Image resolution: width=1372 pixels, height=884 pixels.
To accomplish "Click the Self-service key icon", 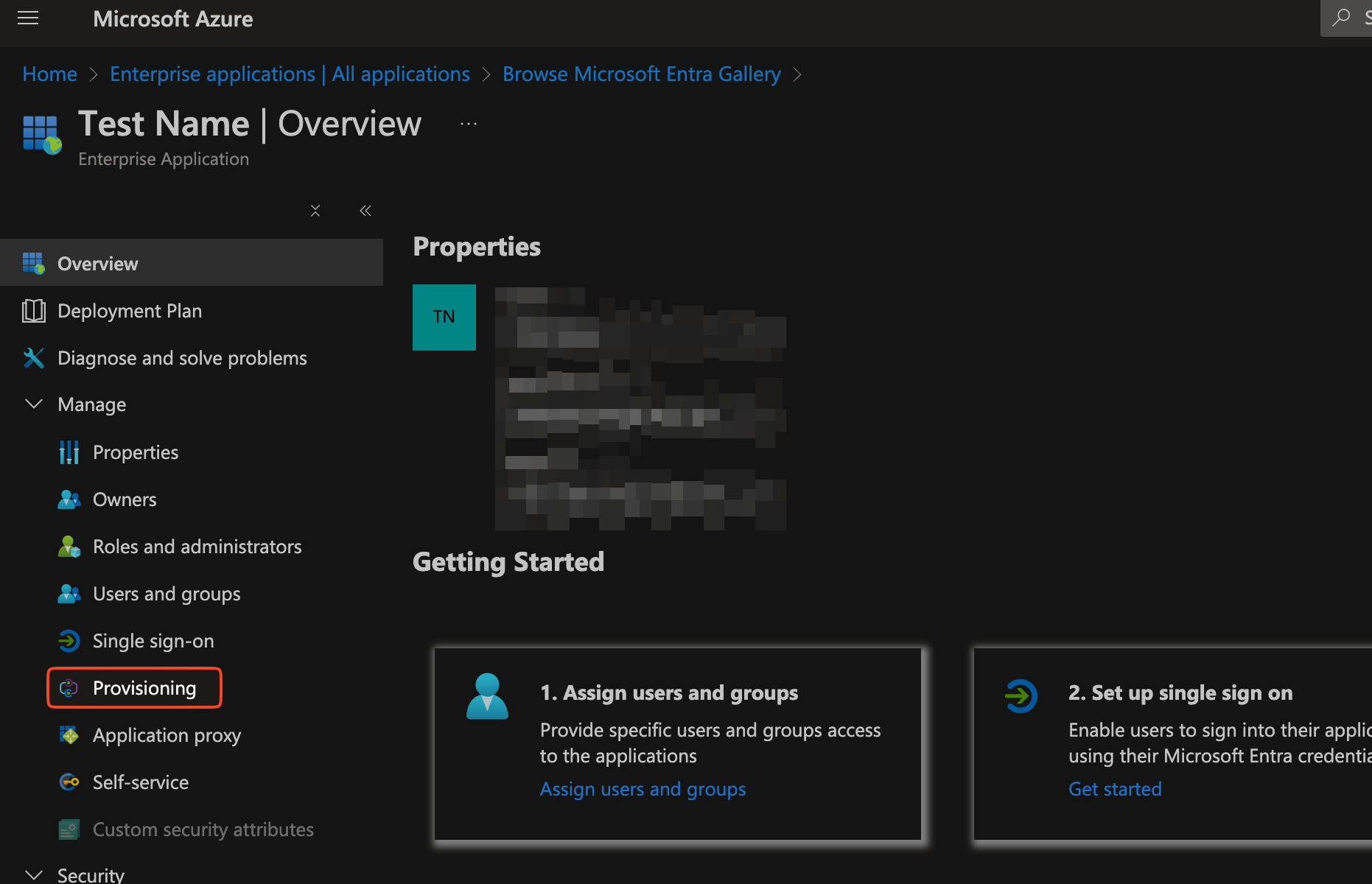I will pos(69,782).
